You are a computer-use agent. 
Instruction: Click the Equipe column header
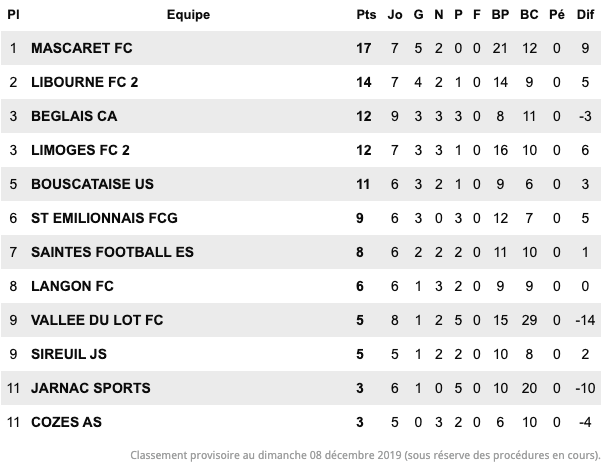coord(188,15)
